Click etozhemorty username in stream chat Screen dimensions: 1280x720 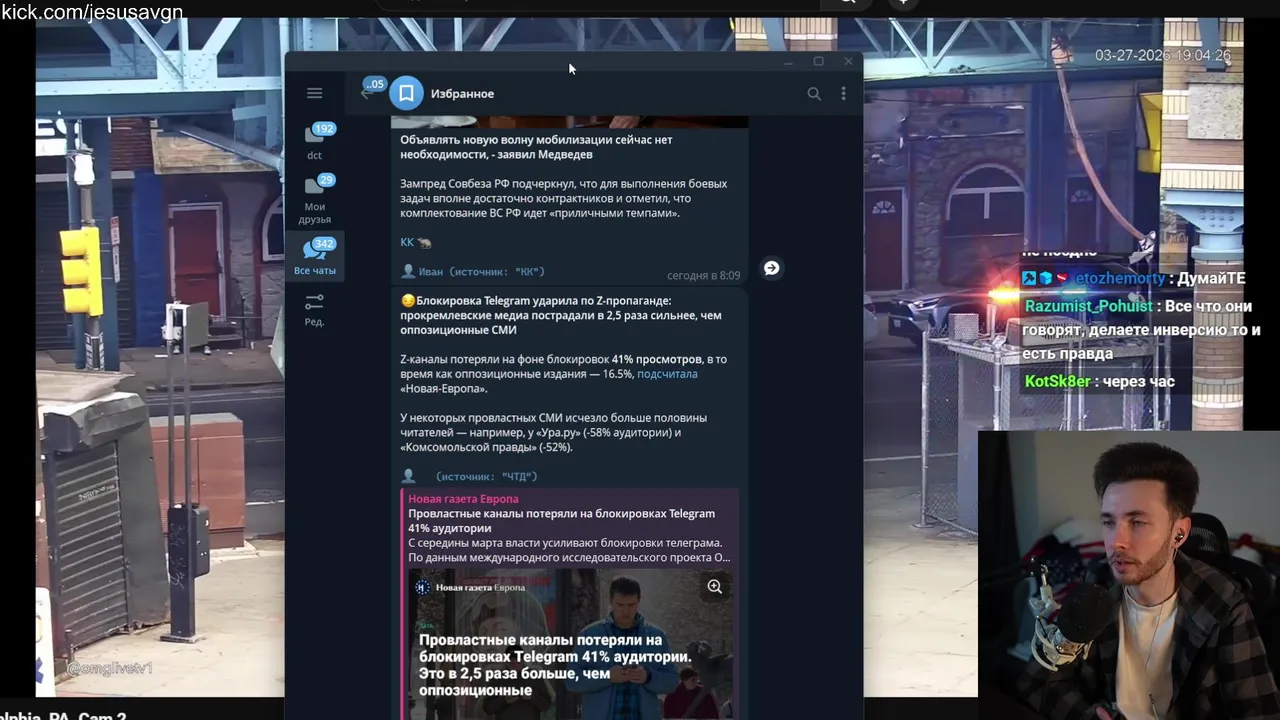pyautogui.click(x=1120, y=279)
